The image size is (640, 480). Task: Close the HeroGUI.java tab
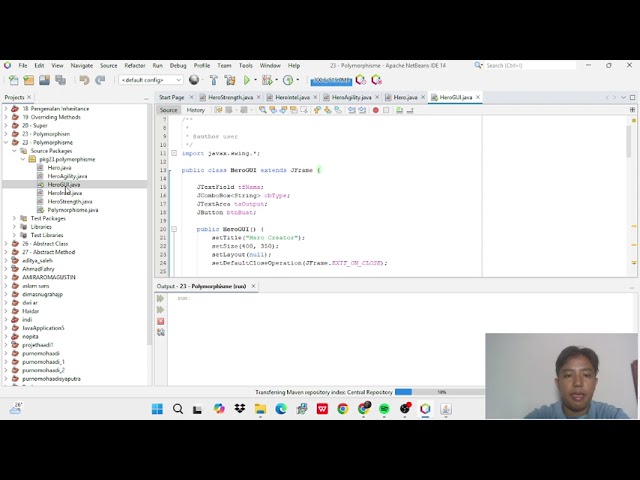[478, 97]
